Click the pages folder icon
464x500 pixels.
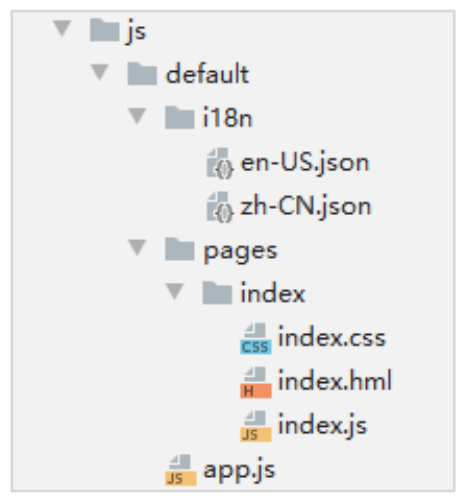pos(180,249)
